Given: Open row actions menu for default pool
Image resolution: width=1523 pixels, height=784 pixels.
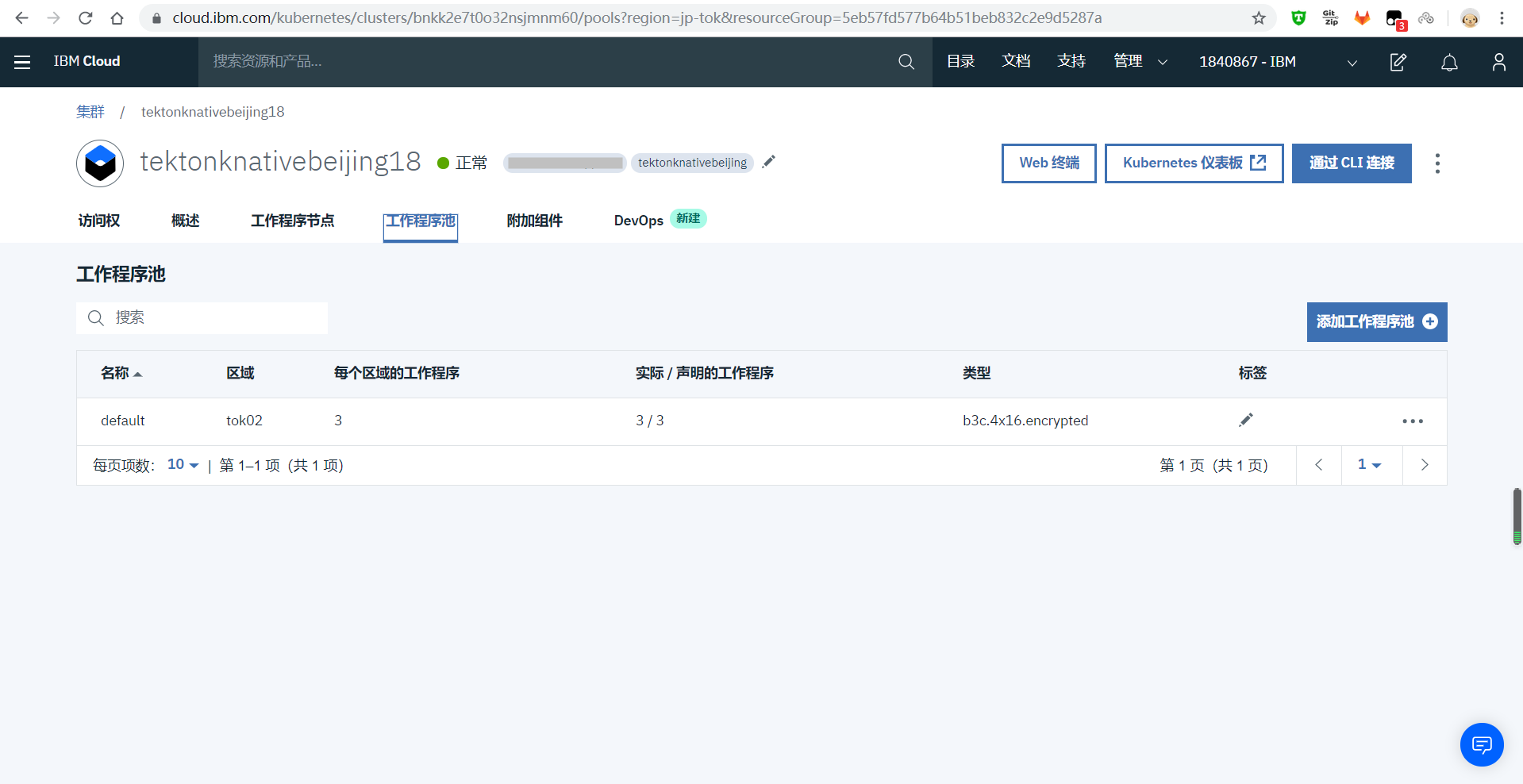Looking at the screenshot, I should click(x=1413, y=421).
